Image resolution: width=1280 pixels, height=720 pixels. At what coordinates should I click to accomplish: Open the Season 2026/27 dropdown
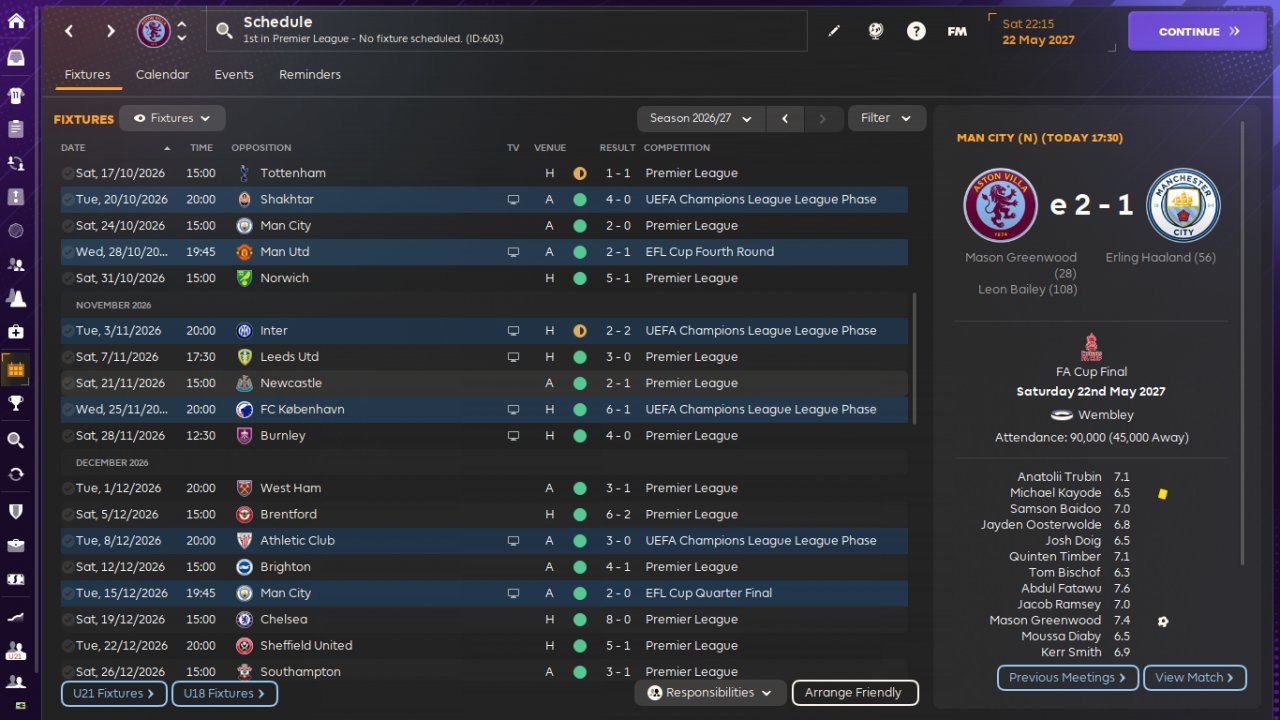pyautogui.click(x=701, y=118)
